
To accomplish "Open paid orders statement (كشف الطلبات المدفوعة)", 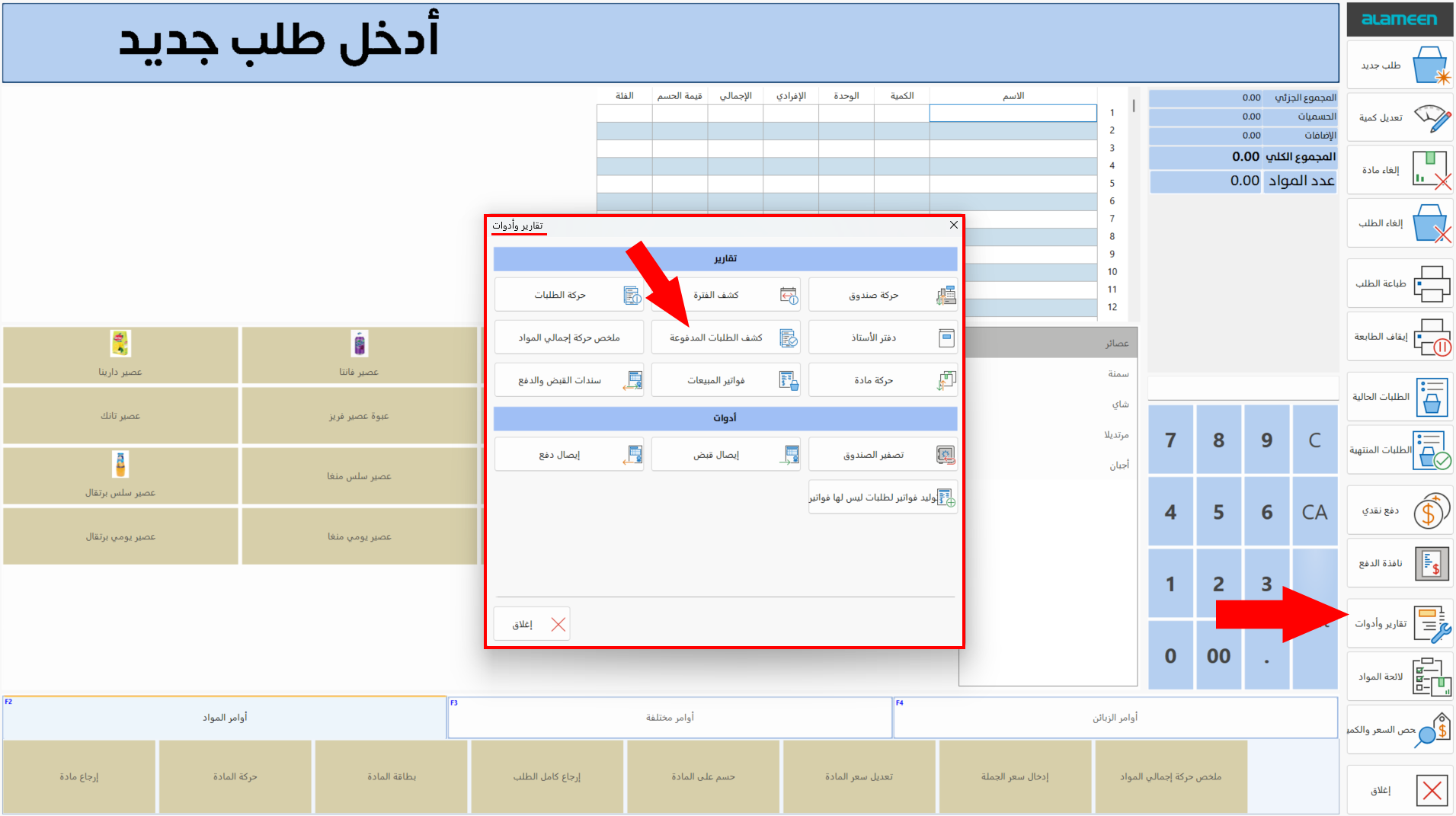I will coord(725,338).
